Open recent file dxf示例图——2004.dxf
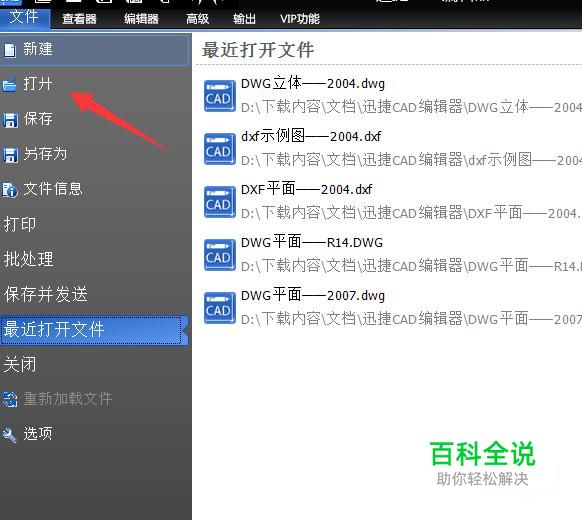This screenshot has height=520, width=582. point(311,136)
